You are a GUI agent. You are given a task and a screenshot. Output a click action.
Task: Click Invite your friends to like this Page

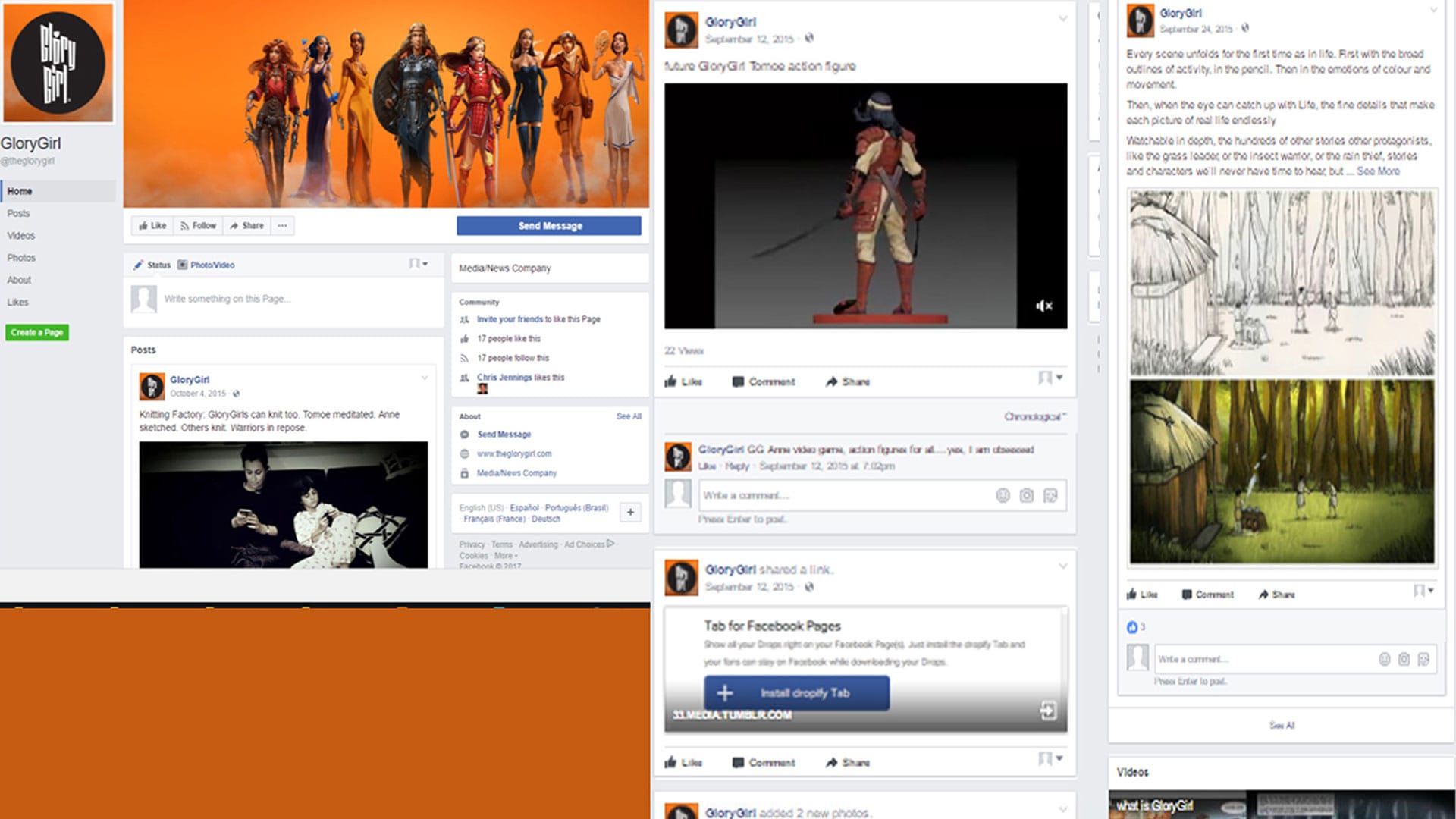tap(538, 319)
